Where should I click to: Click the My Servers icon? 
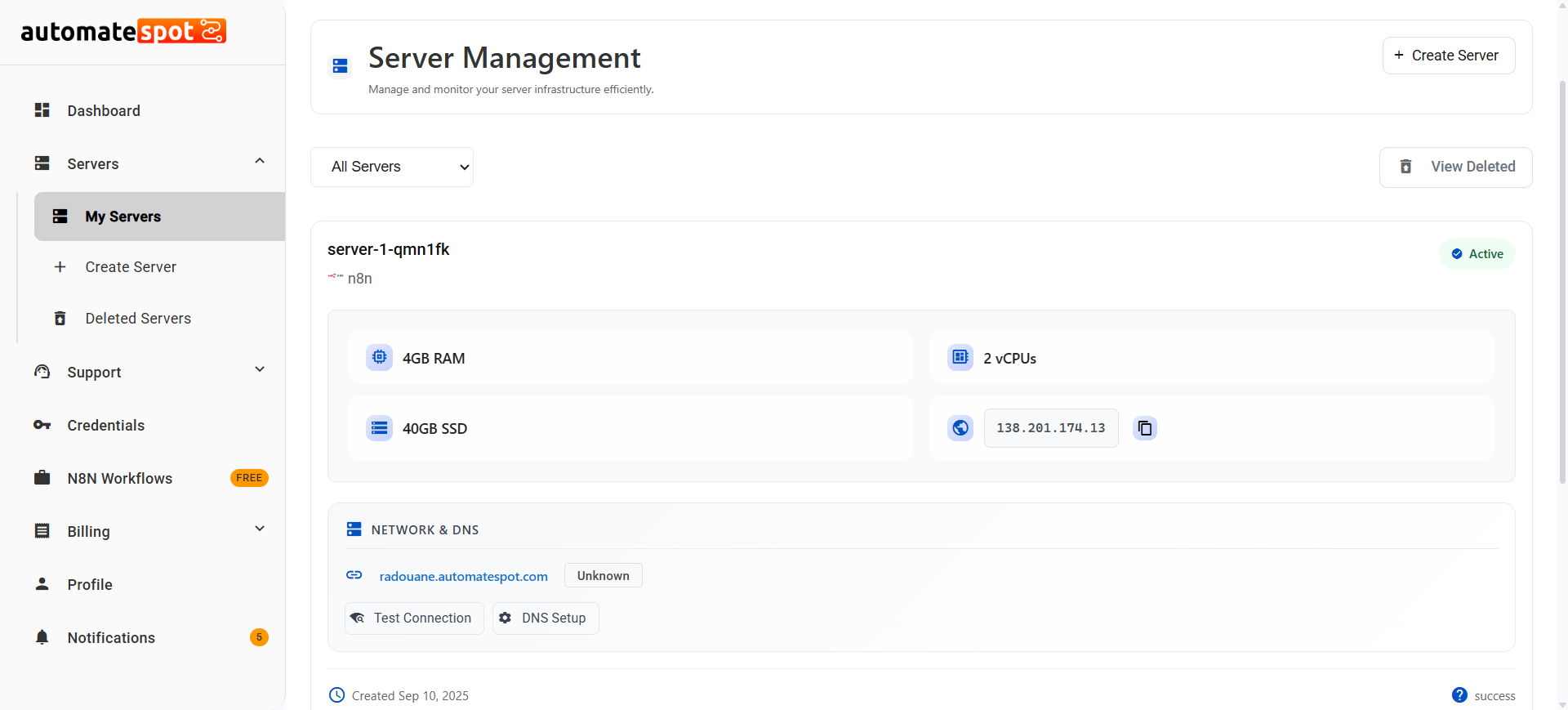point(60,217)
